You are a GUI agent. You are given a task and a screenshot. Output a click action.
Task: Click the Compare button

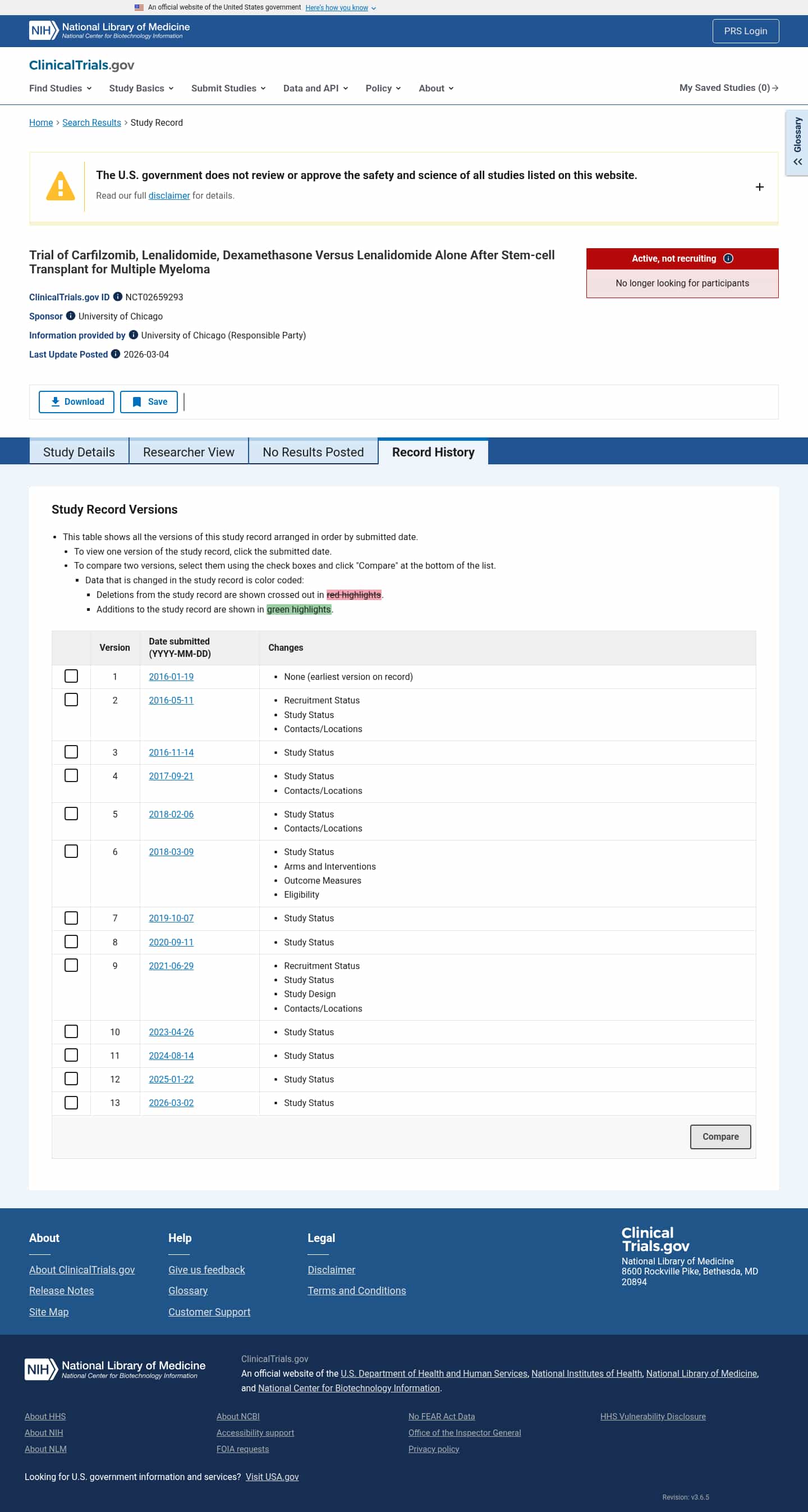pos(720,1136)
